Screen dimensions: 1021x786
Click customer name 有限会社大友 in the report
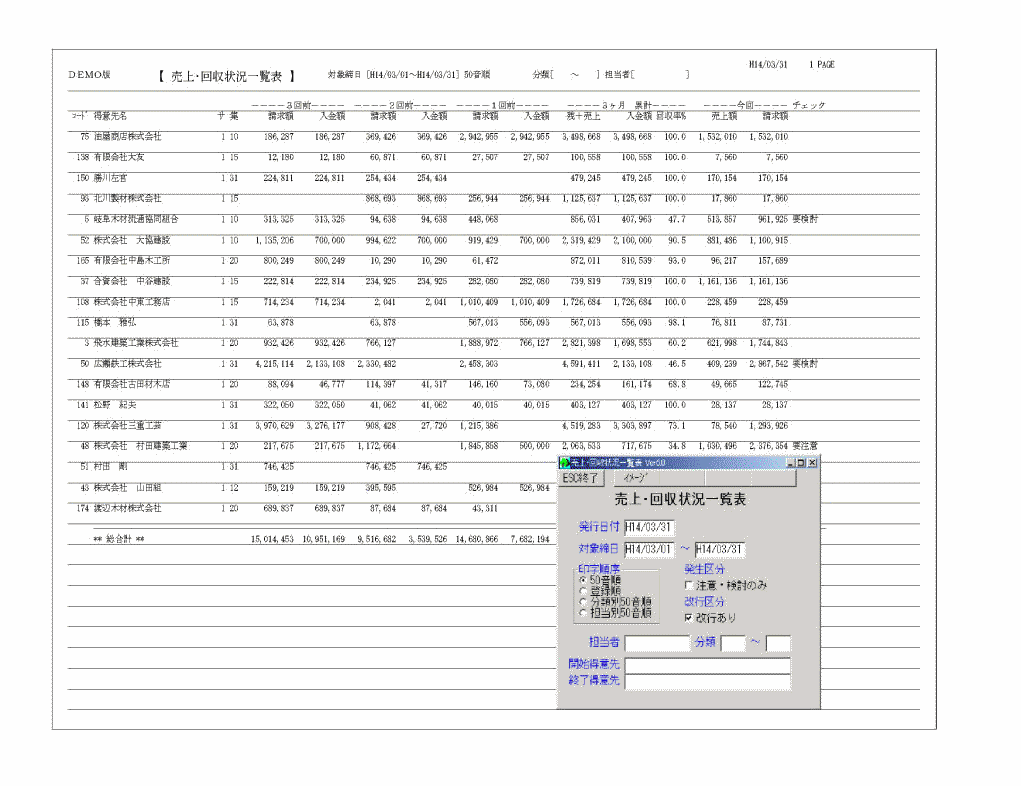119,157
